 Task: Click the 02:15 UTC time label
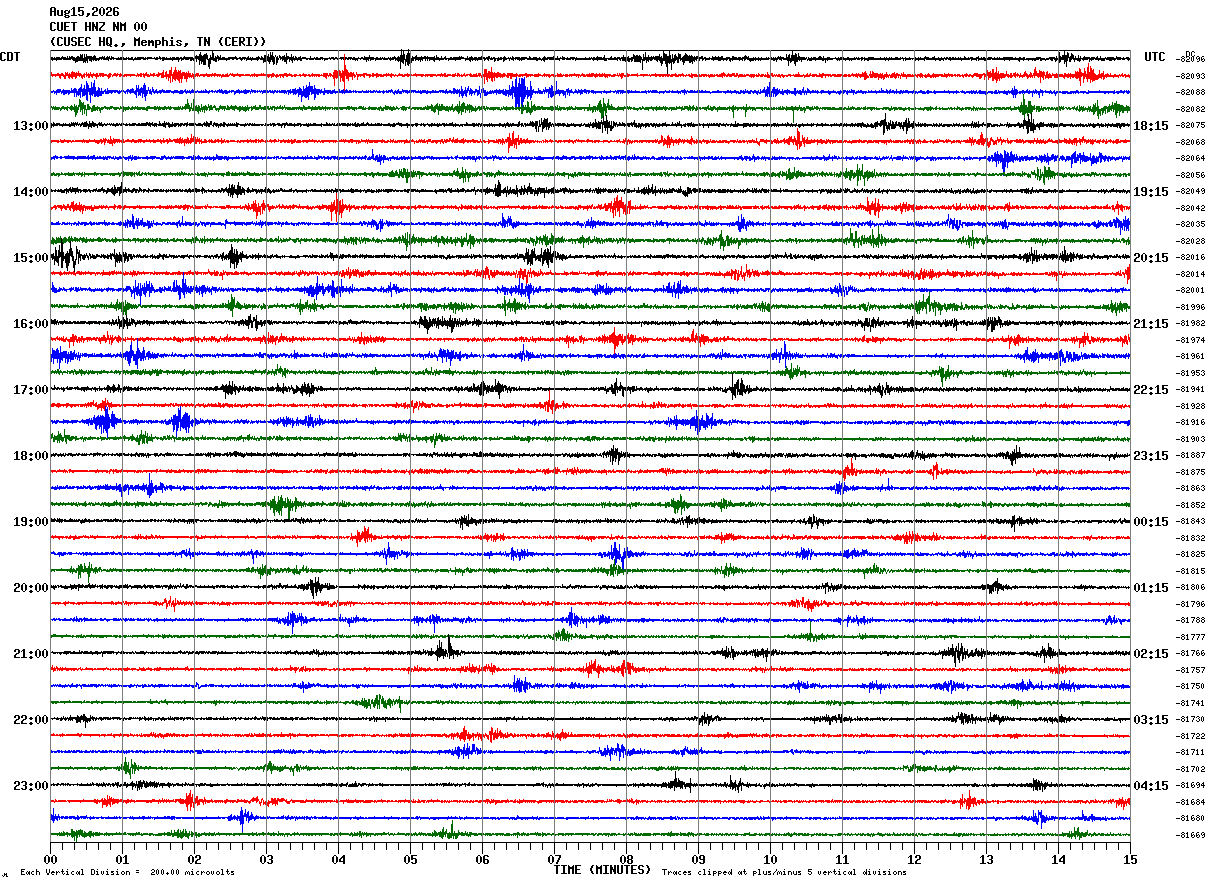click(x=1151, y=654)
